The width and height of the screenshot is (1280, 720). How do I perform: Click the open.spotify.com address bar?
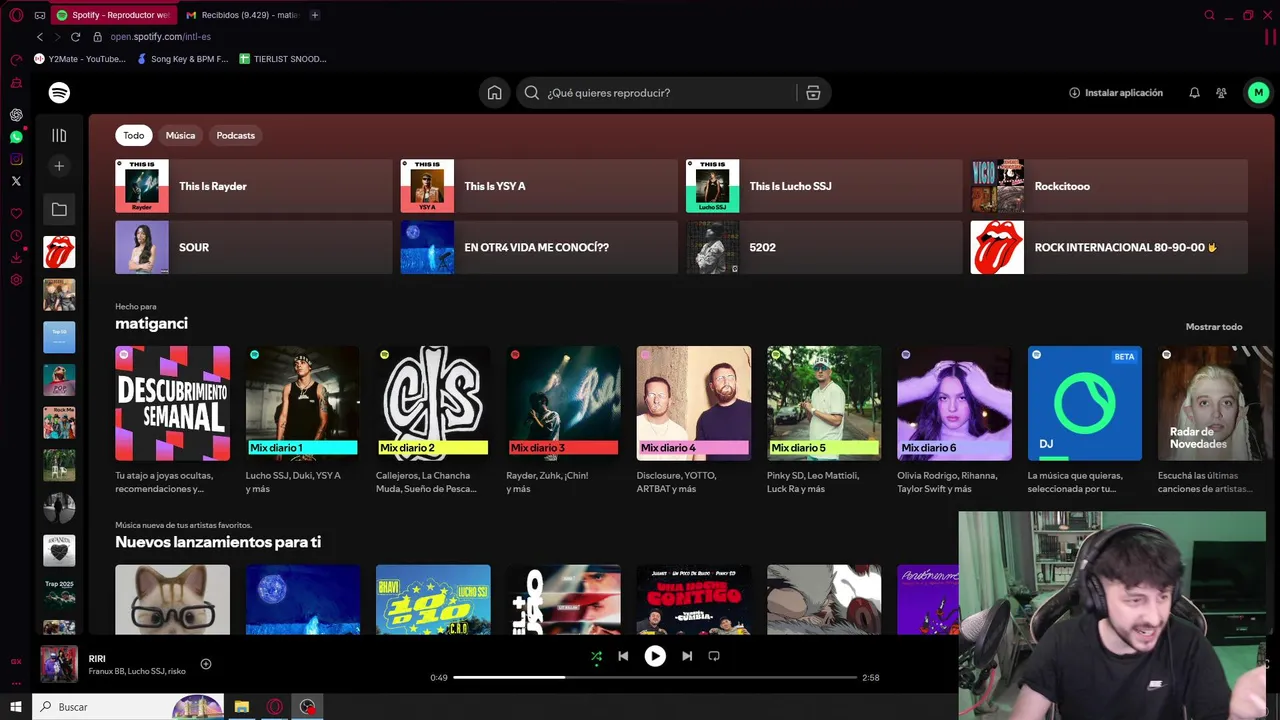coord(160,37)
